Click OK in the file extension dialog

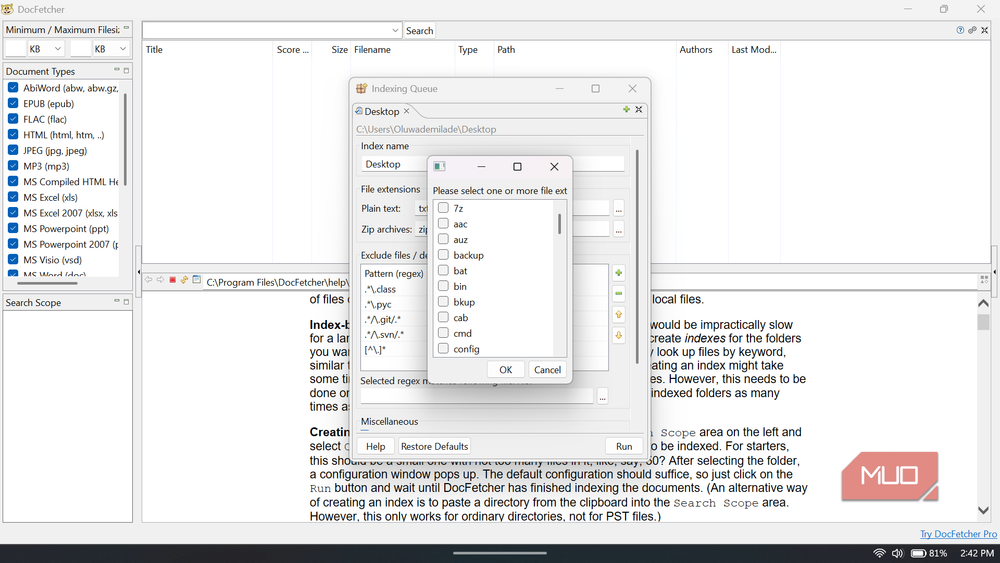tap(506, 370)
